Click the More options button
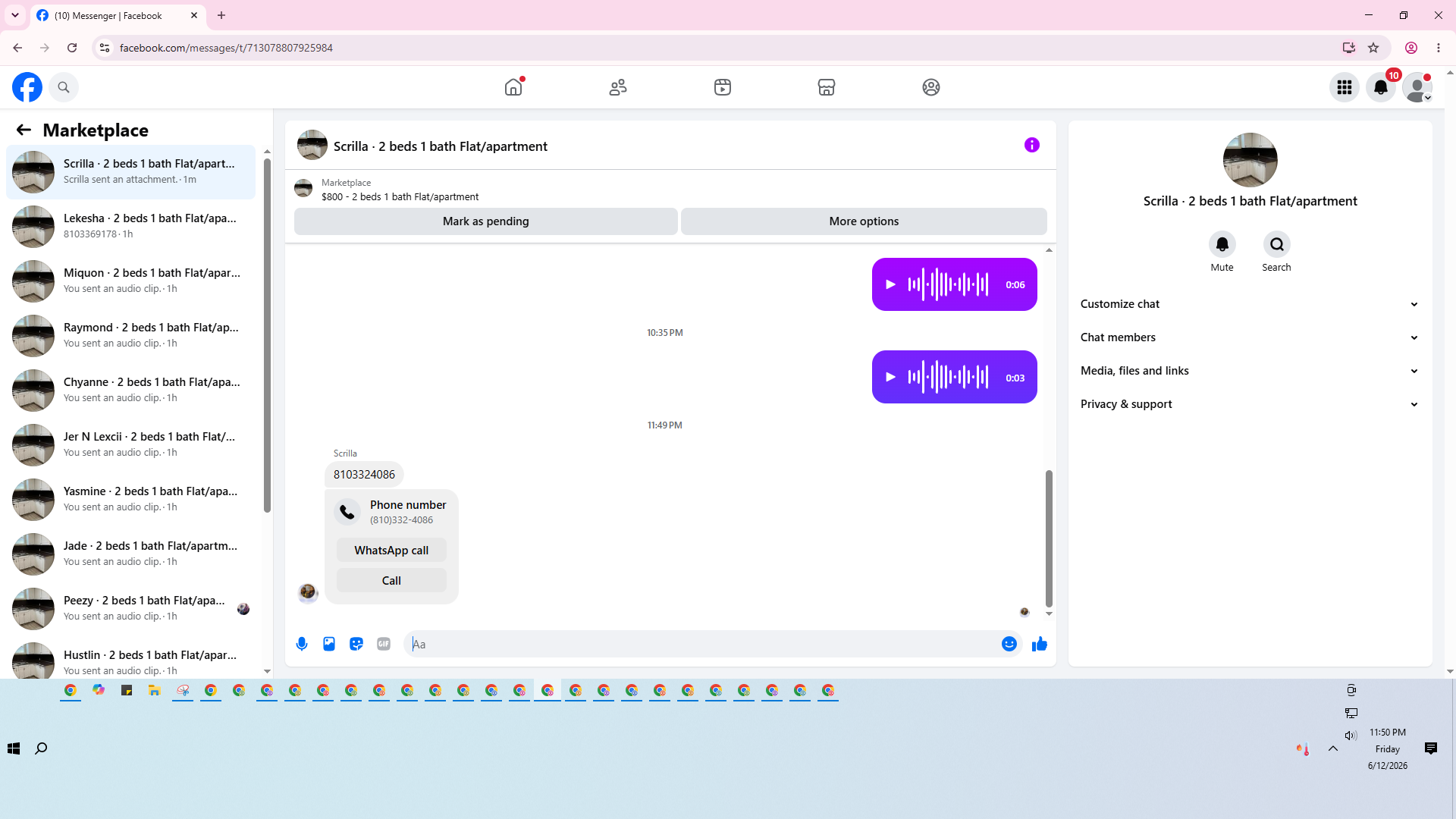The height and width of the screenshot is (819, 1456). [864, 221]
